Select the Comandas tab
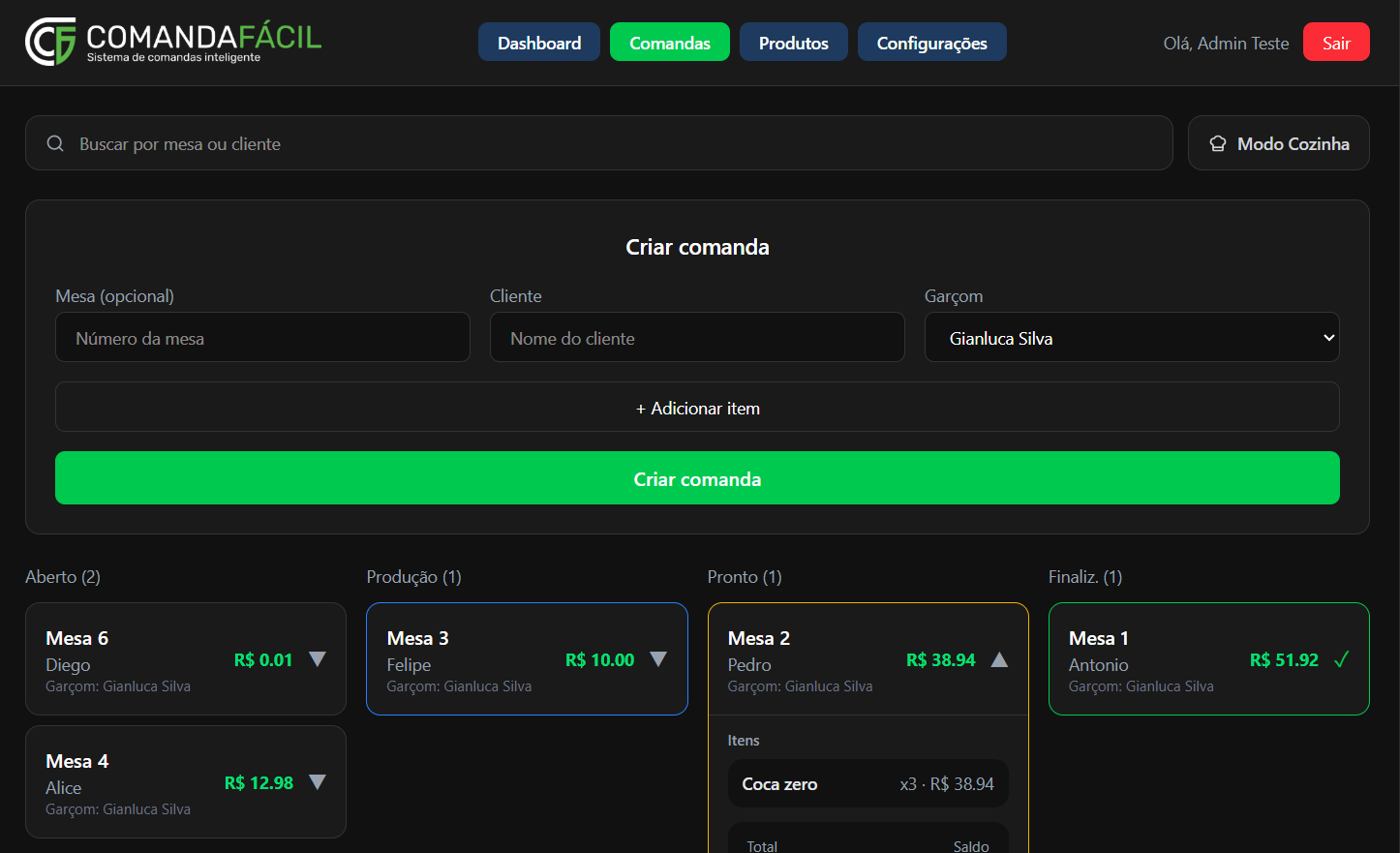 669,43
